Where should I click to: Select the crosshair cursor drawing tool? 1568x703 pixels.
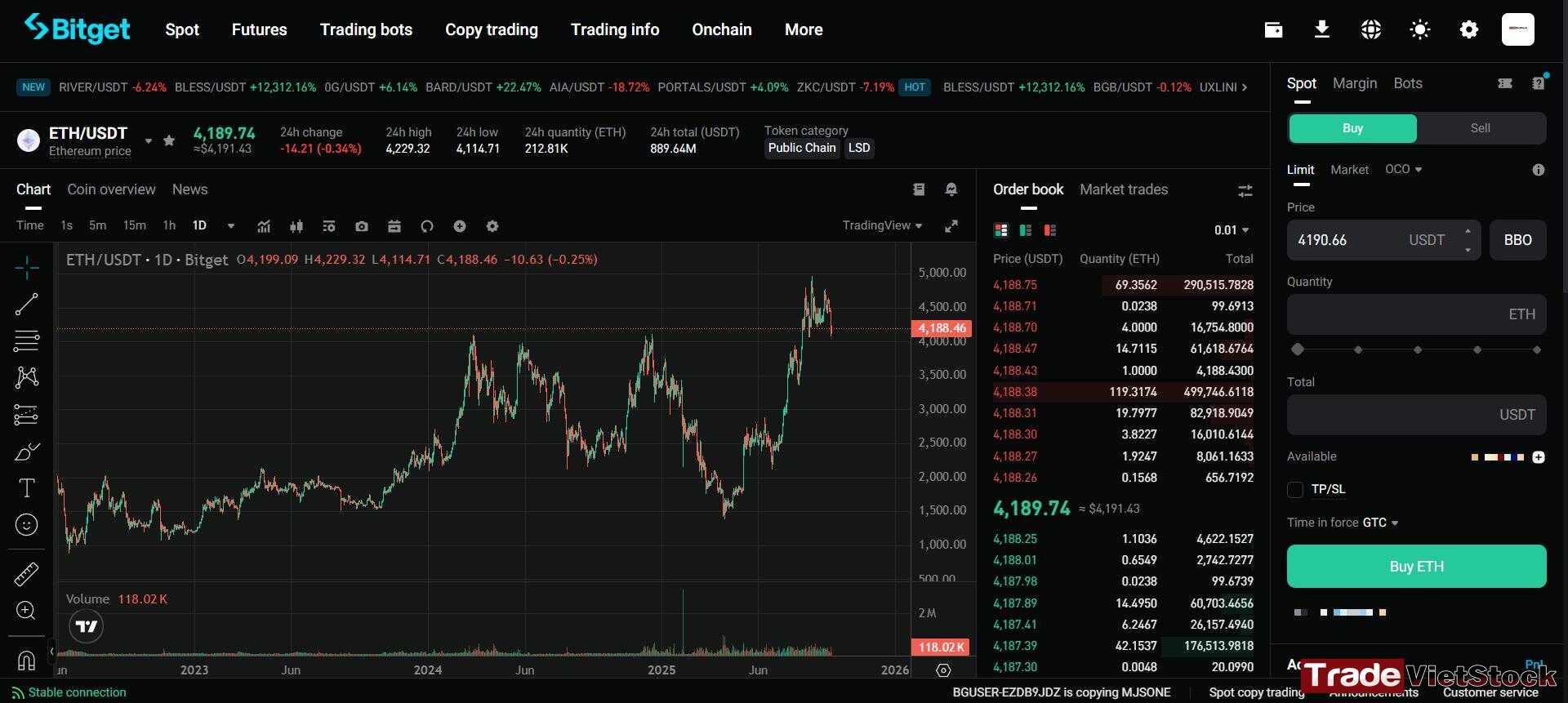(x=26, y=267)
